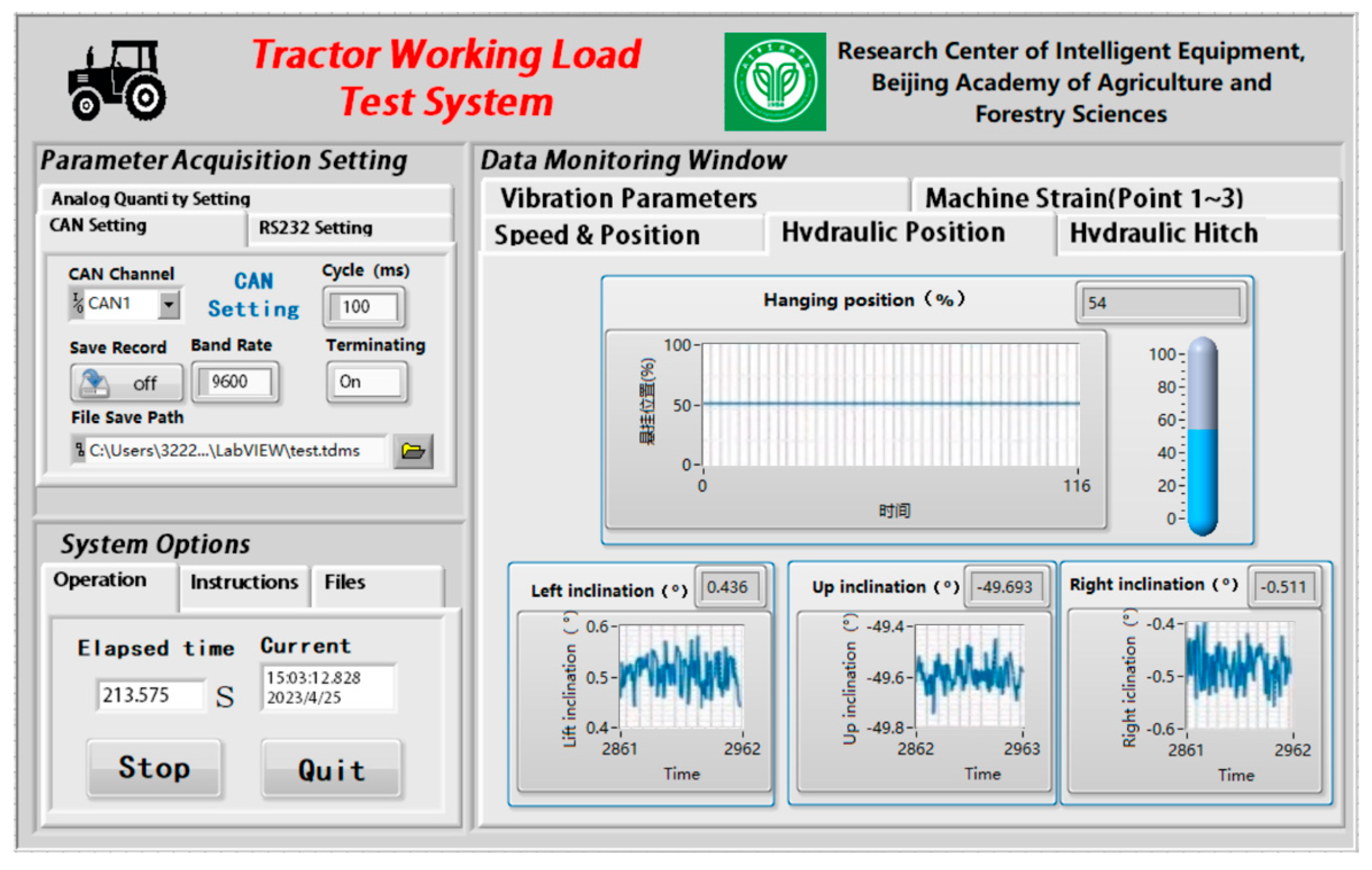Image resolution: width=1372 pixels, height=870 pixels.
Task: Click the folder browse icon for file path
Action: 412,451
